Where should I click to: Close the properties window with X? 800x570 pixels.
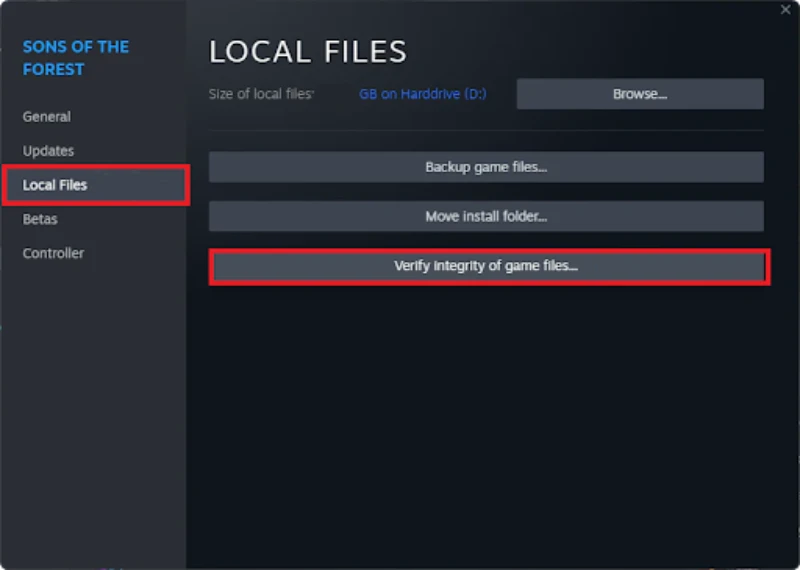tap(785, 10)
